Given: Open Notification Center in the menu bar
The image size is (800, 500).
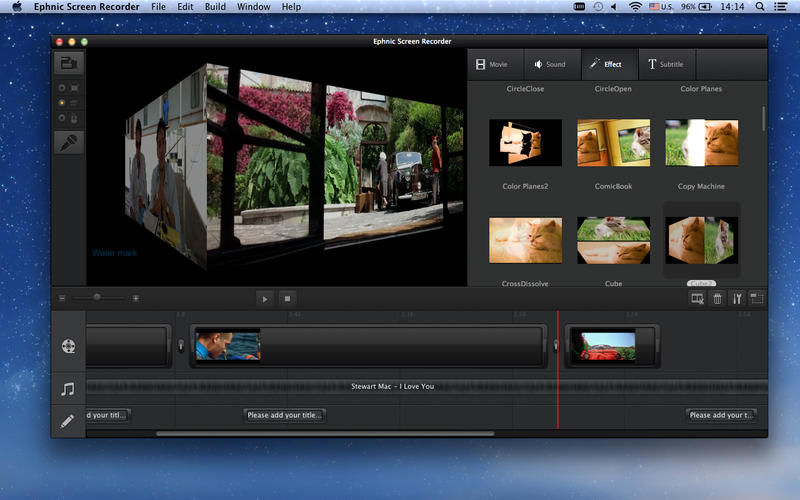Looking at the screenshot, I should [x=781, y=7].
